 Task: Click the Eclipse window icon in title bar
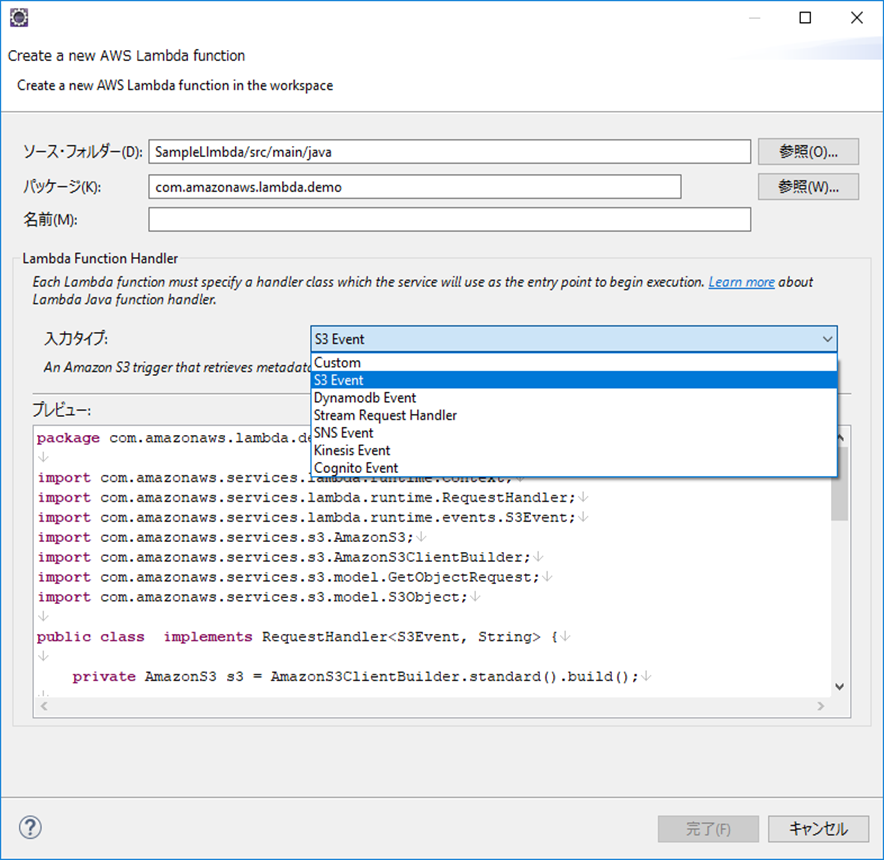tap(19, 17)
